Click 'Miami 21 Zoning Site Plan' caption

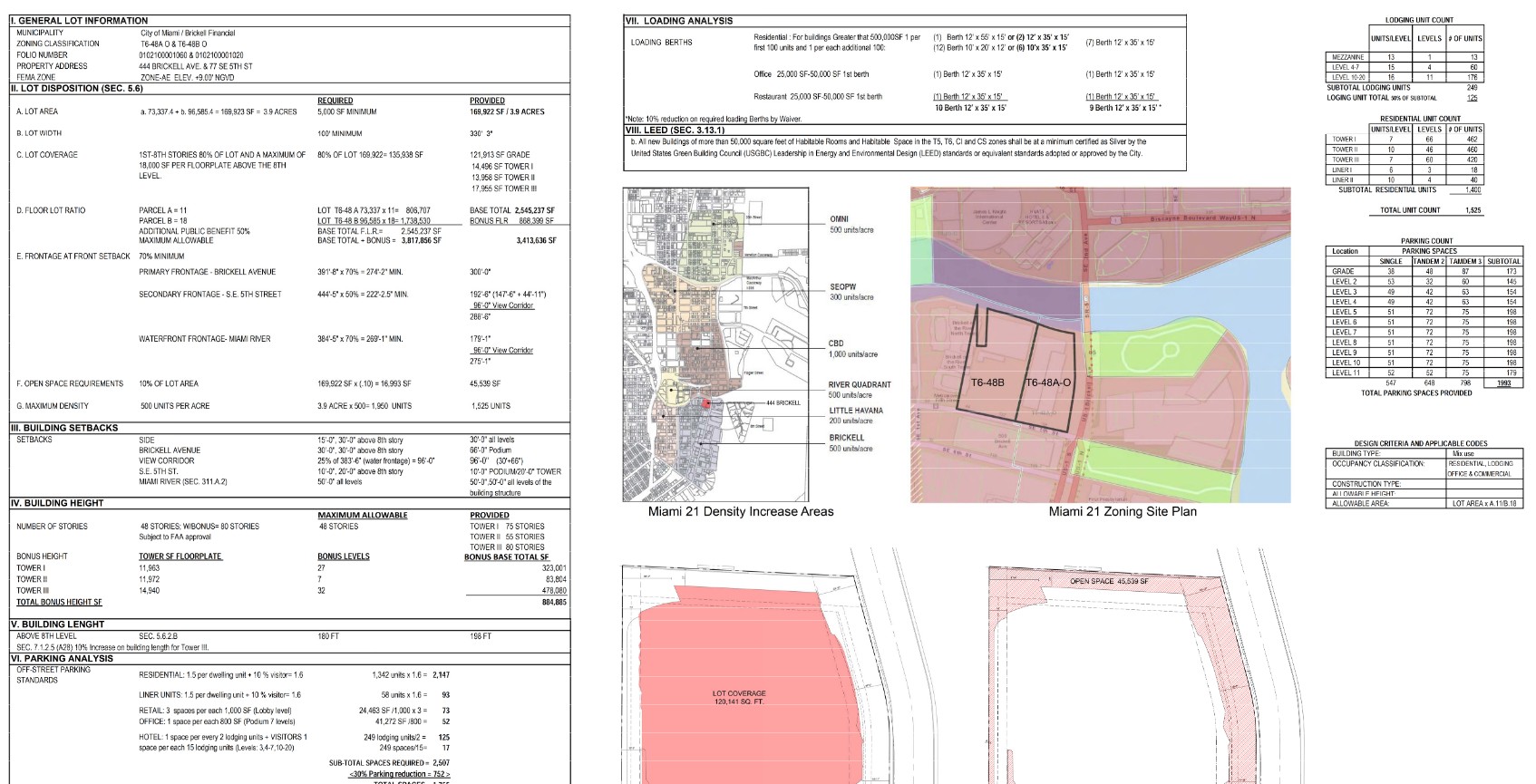[x=1123, y=511]
